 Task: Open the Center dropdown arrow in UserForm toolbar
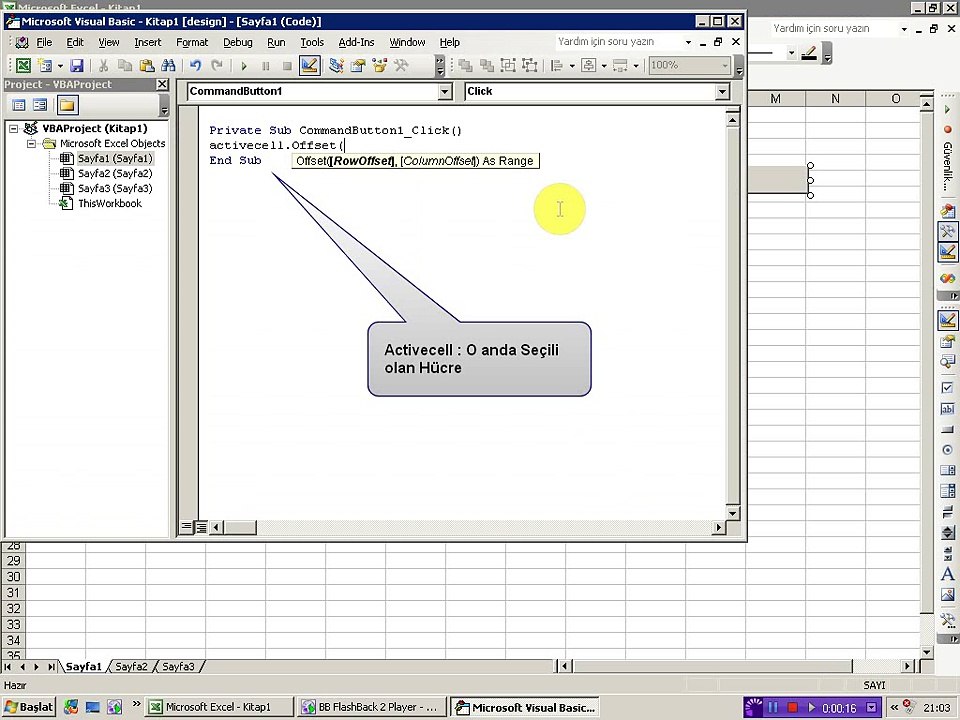604,66
